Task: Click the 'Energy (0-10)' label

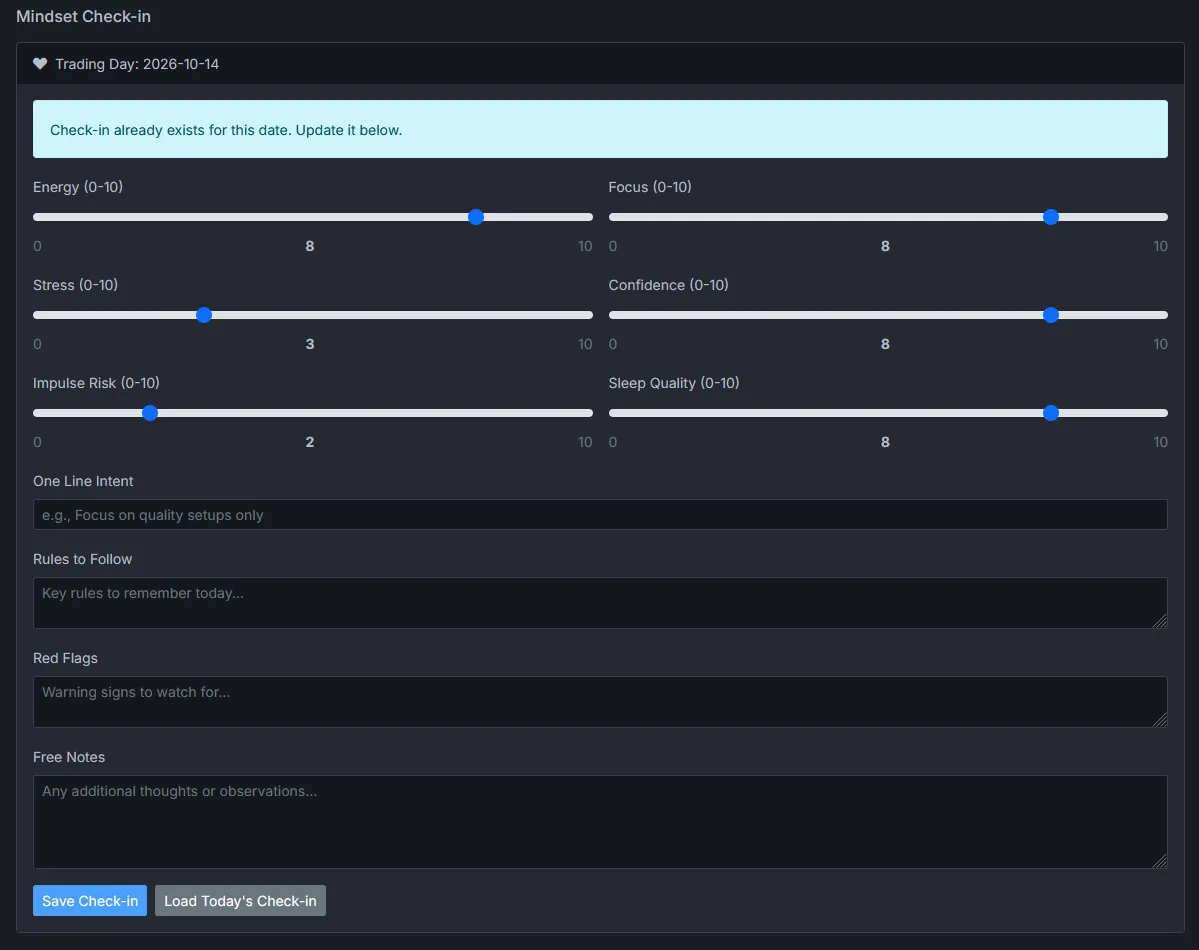Action: coord(78,187)
